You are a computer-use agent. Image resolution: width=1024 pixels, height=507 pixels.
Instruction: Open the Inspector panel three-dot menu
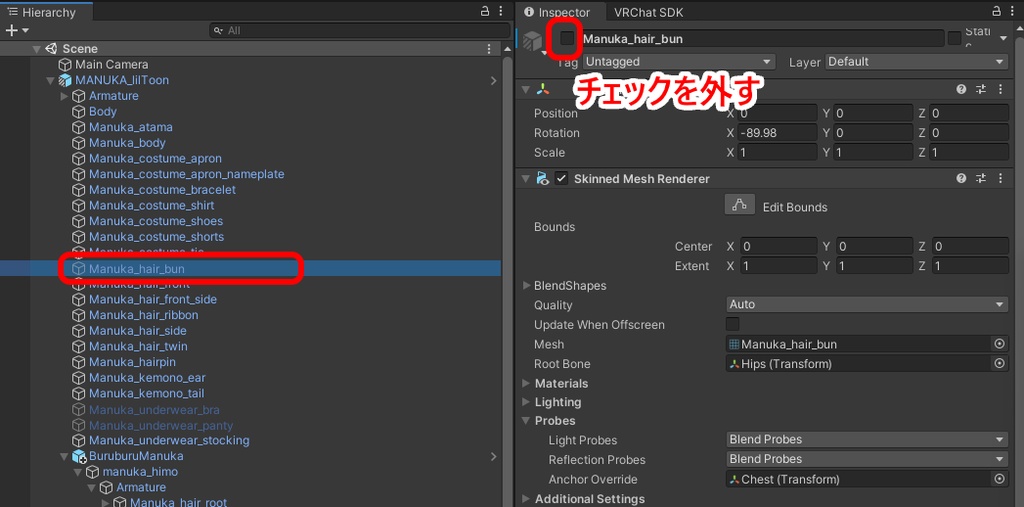pyautogui.click(x=1012, y=12)
